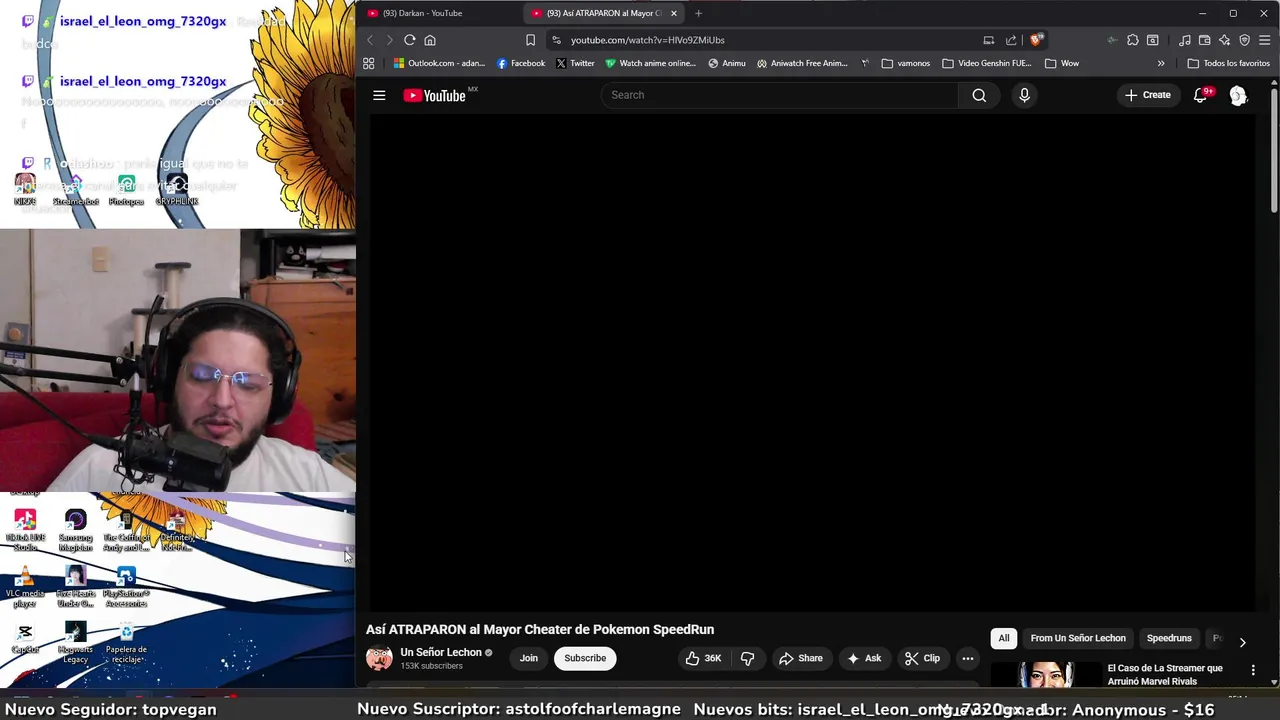
Task: Click the share page icon in address bar
Action: [1011, 40]
